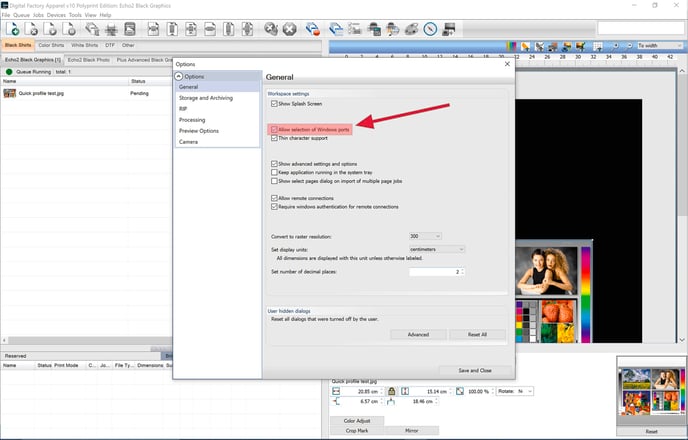Click the stepper on 100.00 % scale field

[492, 391]
